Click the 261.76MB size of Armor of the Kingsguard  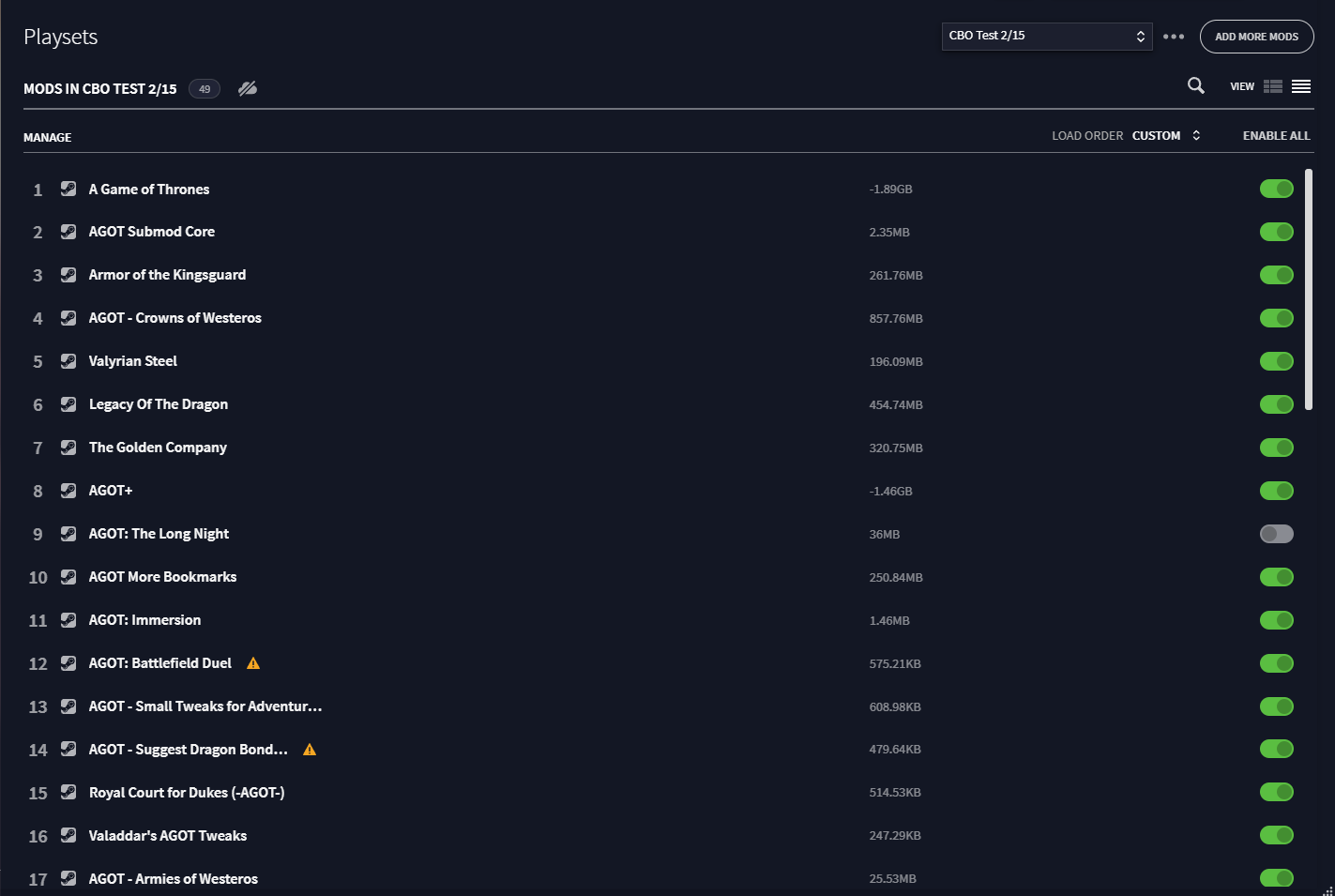pyautogui.click(x=896, y=276)
